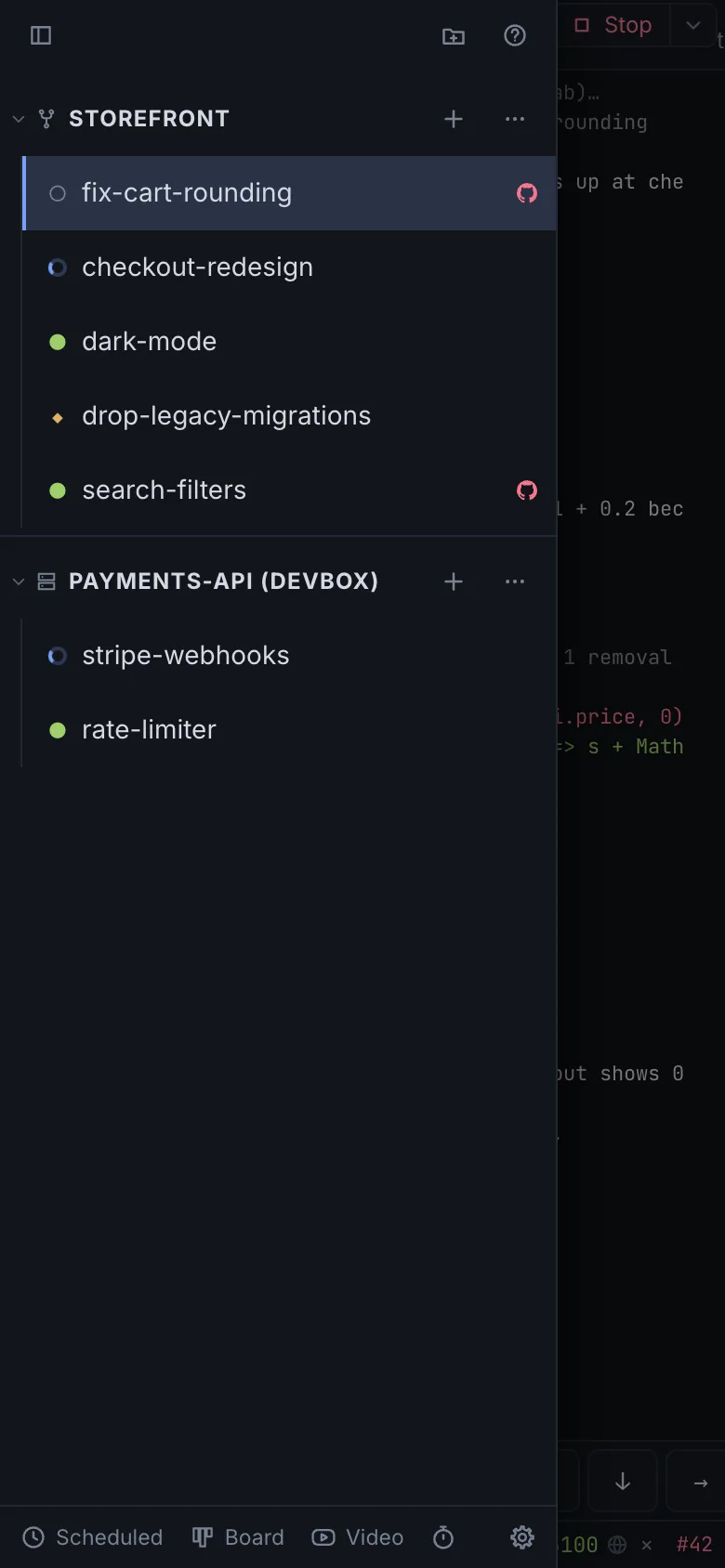Image resolution: width=725 pixels, height=1568 pixels.
Task: Select the dark-mode workspace
Action: pos(289,342)
